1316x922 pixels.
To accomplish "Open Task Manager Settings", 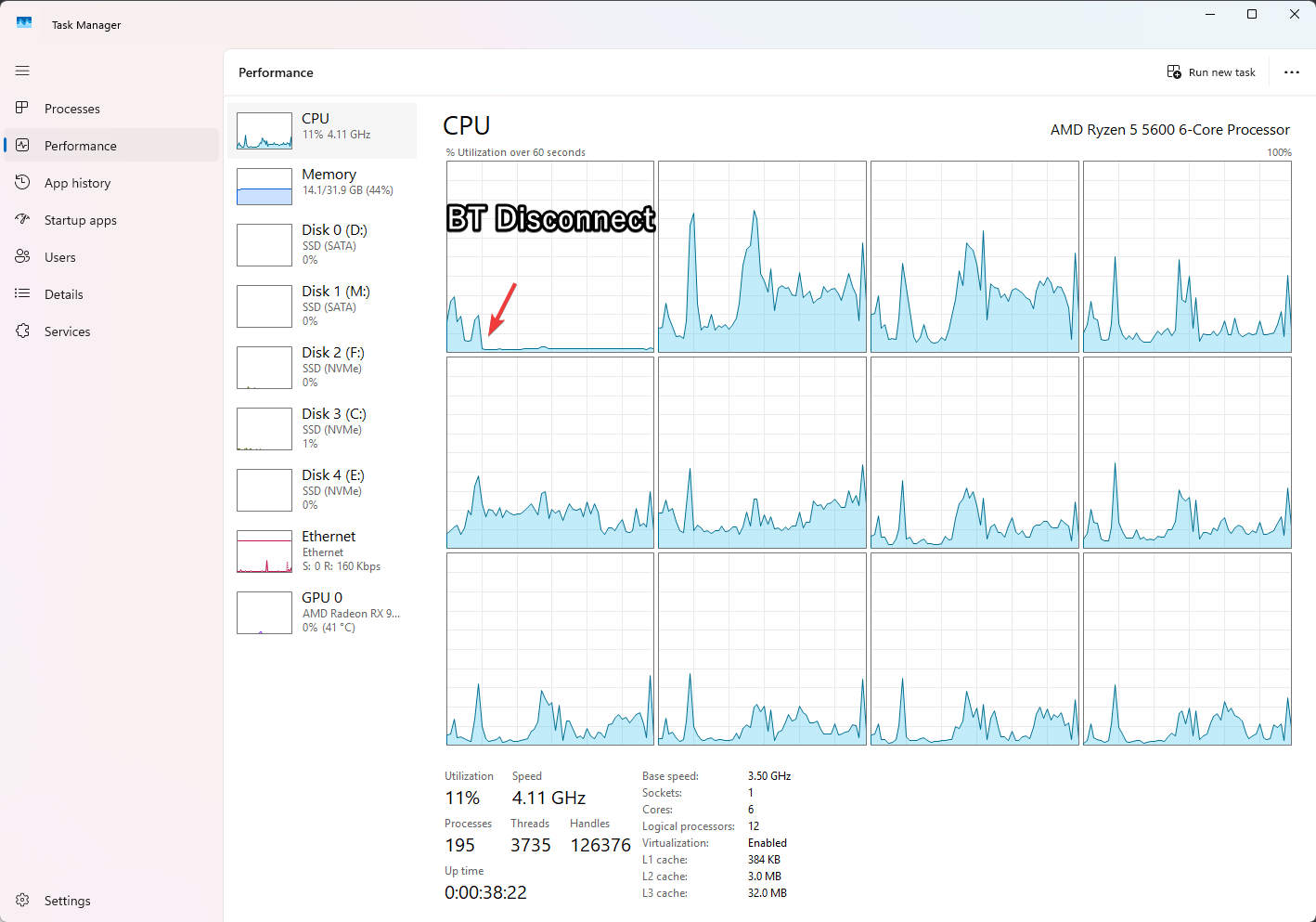I will (x=111, y=901).
